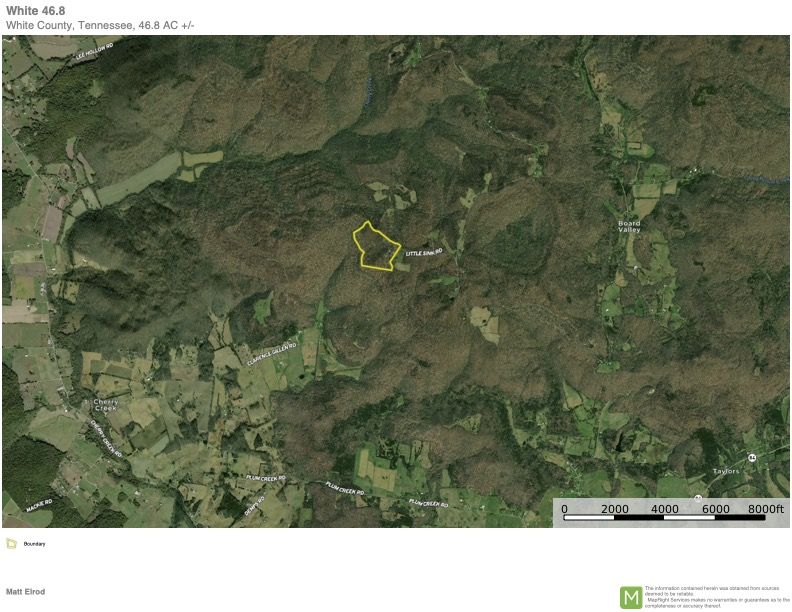This screenshot has width=792, height=612.
Task: Click the Taylors place label
Action: [726, 471]
